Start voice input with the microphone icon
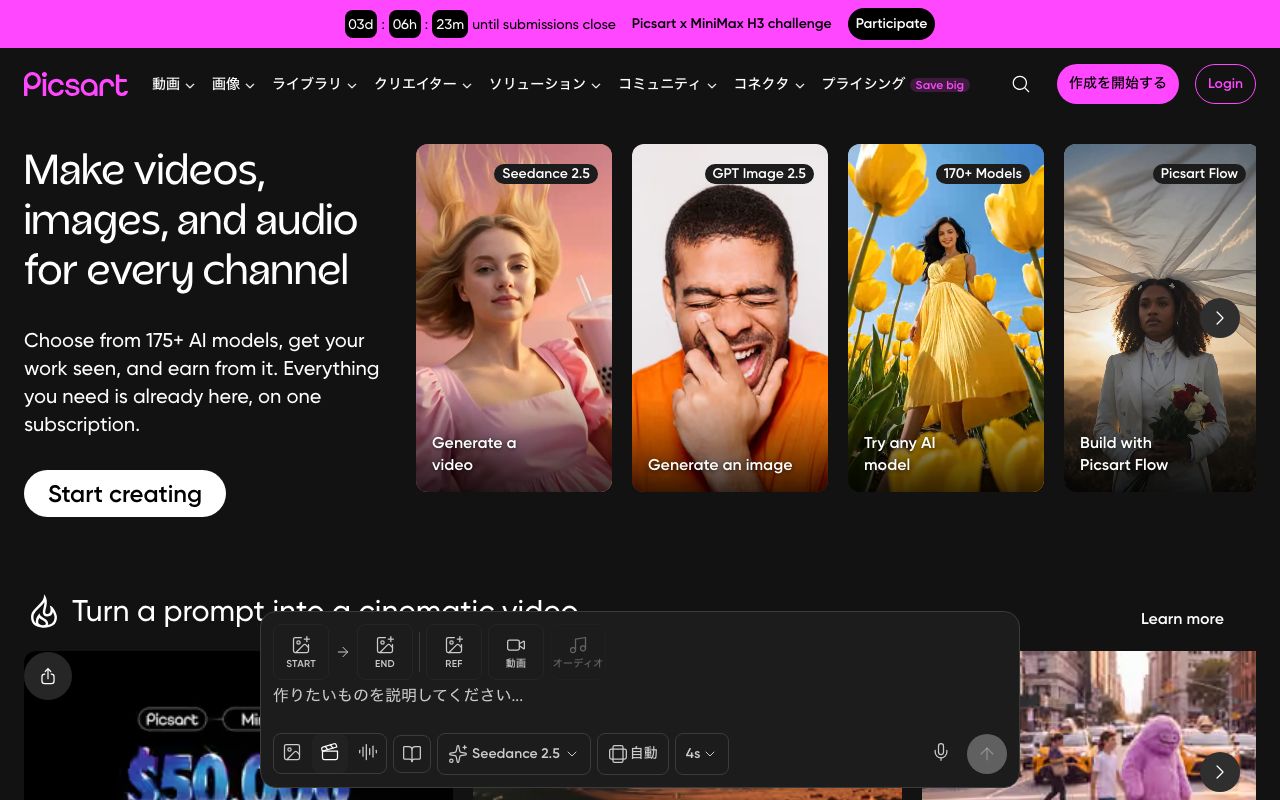The height and width of the screenshot is (800, 1280). pyautogui.click(x=941, y=753)
